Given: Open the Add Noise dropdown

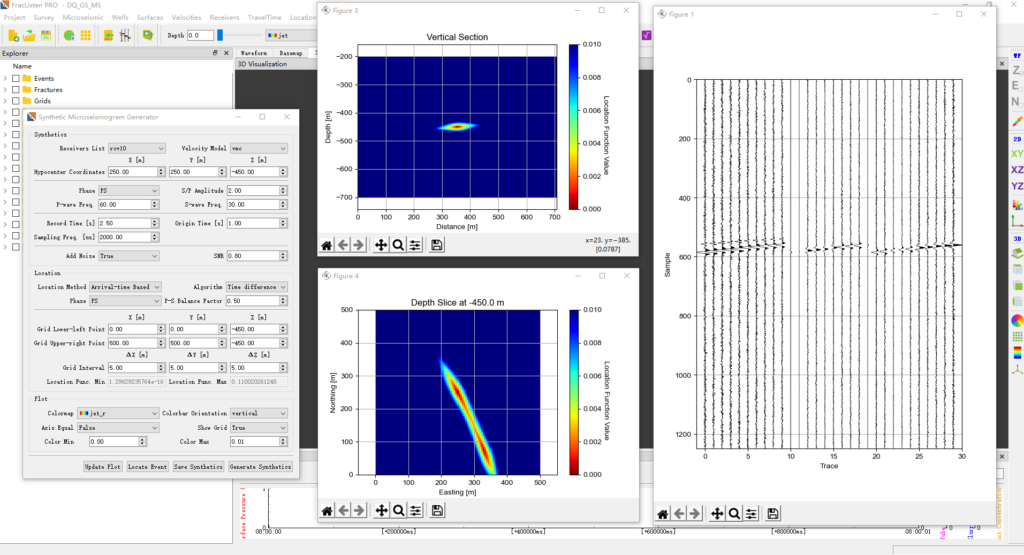Looking at the screenshot, I should coord(128,256).
